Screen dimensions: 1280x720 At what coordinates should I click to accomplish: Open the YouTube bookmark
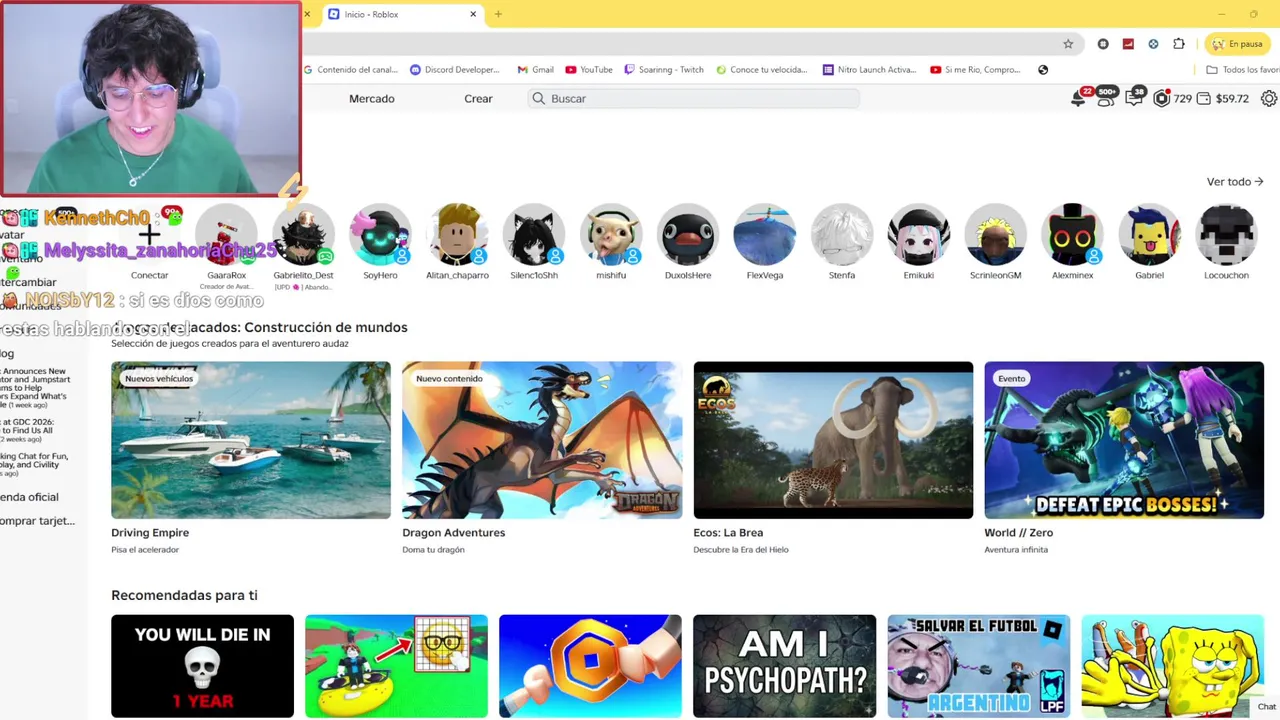click(x=589, y=70)
